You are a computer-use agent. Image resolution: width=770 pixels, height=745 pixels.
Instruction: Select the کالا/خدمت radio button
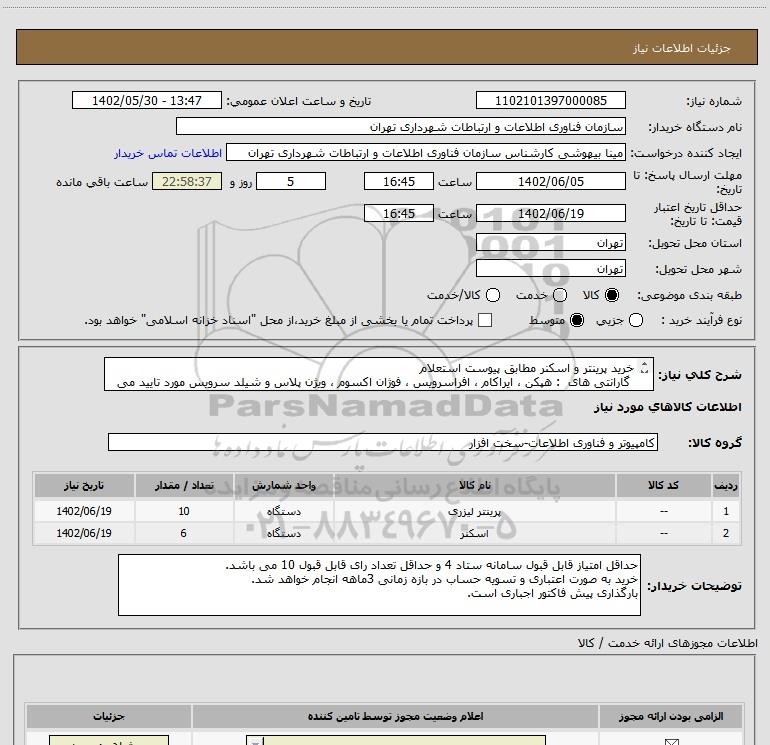pos(493,295)
